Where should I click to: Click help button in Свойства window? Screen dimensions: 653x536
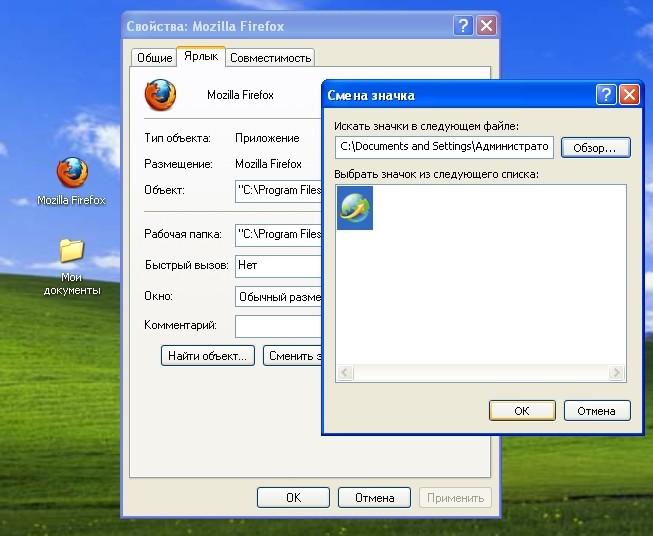coord(463,26)
